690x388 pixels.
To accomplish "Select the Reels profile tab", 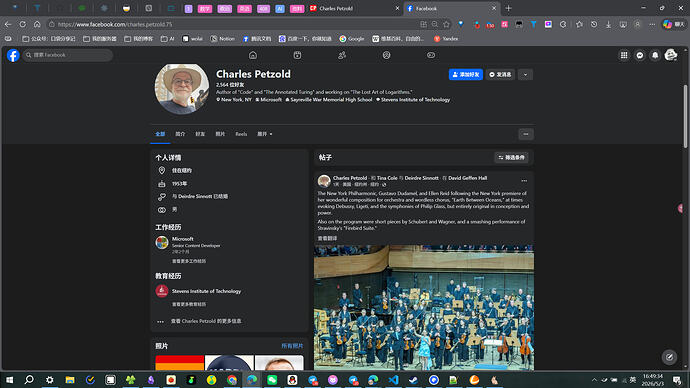I will coord(241,134).
